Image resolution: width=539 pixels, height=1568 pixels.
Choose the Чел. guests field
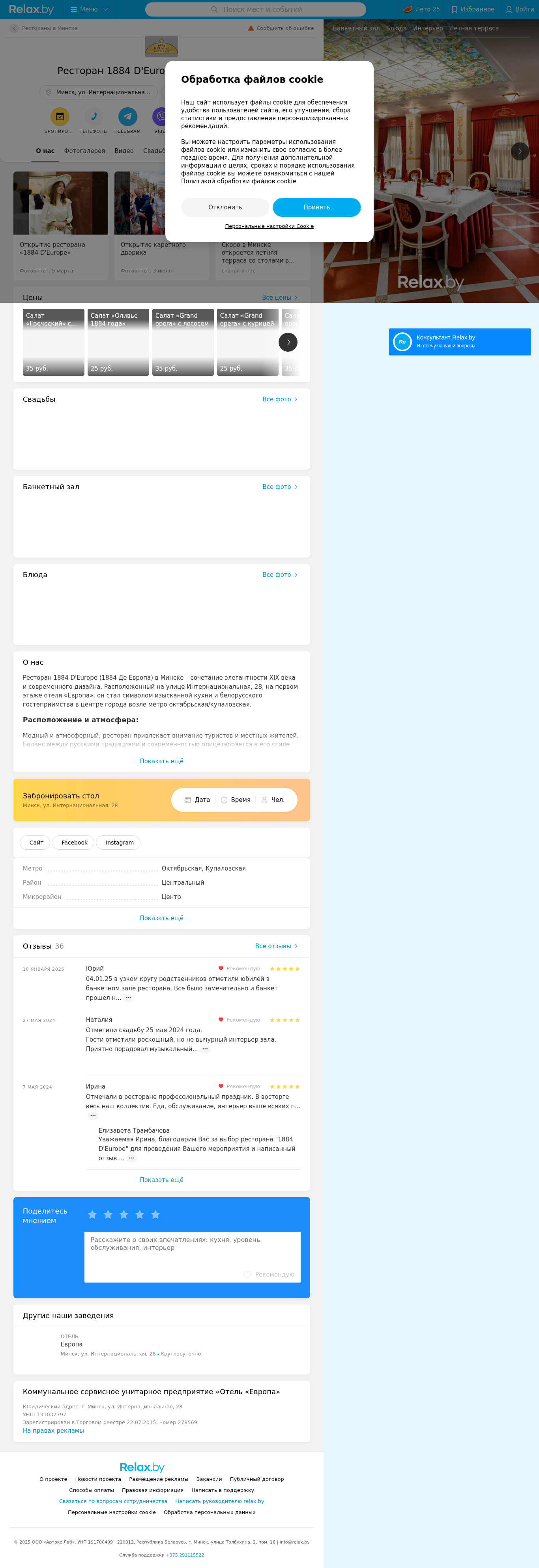pyautogui.click(x=273, y=800)
